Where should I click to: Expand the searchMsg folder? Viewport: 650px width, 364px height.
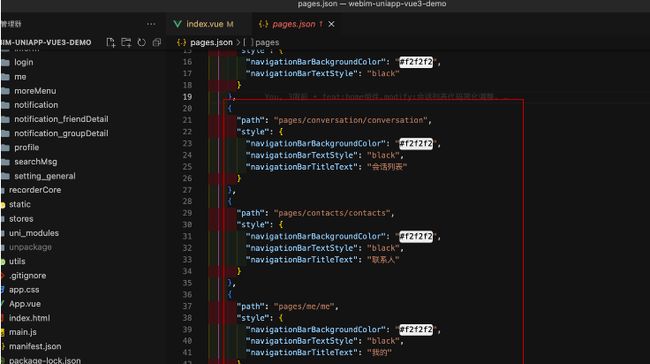point(36,162)
